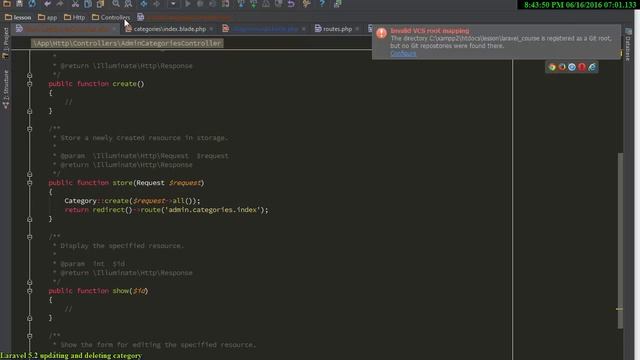
Task: Click the yellow warning stripe marker
Action: tap(619, 309)
